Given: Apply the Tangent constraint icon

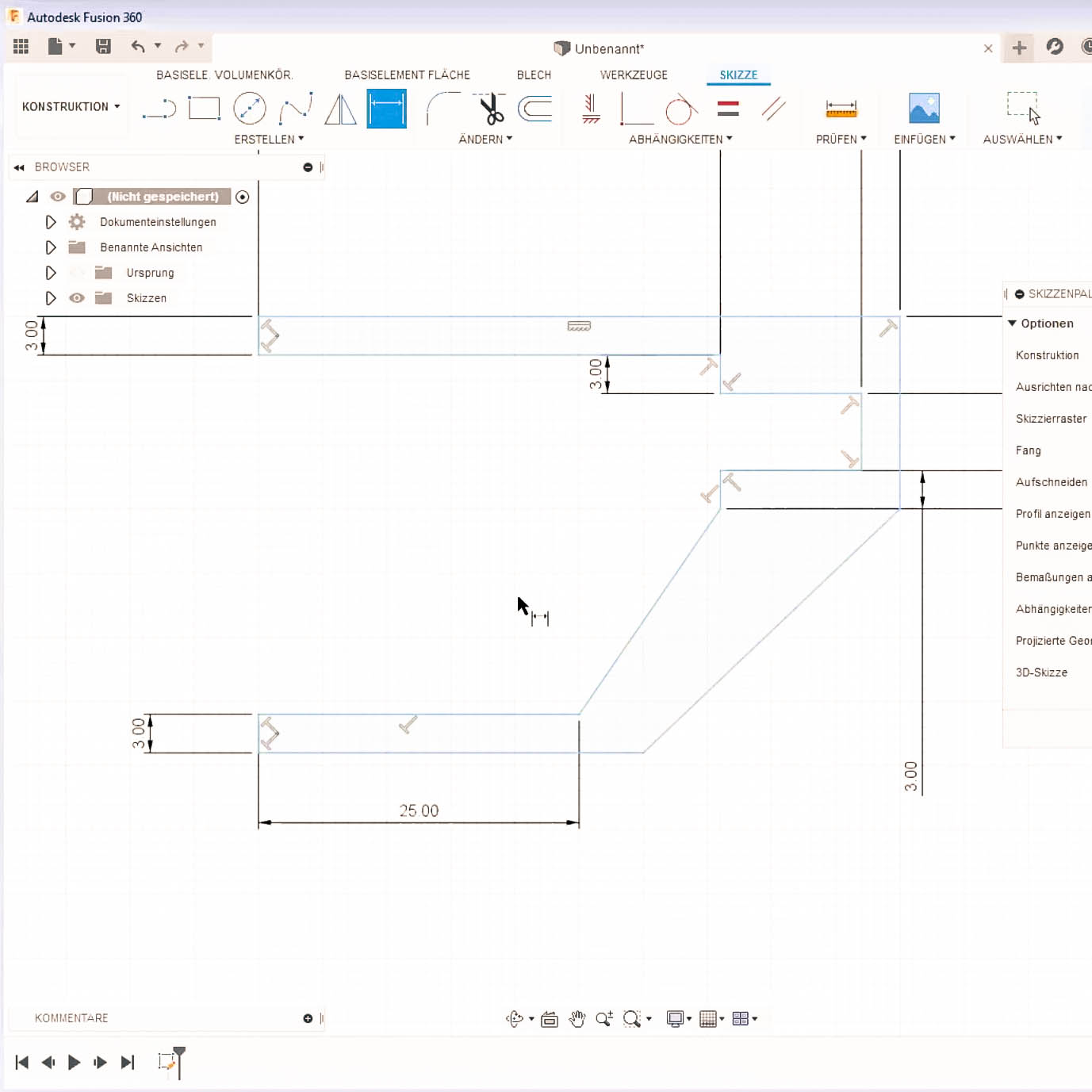Looking at the screenshot, I should pos(681,109).
